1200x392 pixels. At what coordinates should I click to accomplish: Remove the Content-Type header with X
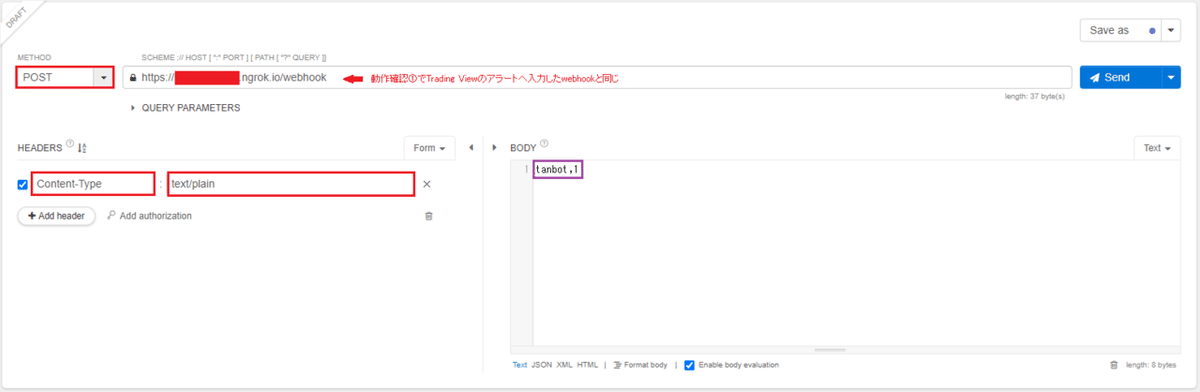tap(427, 184)
